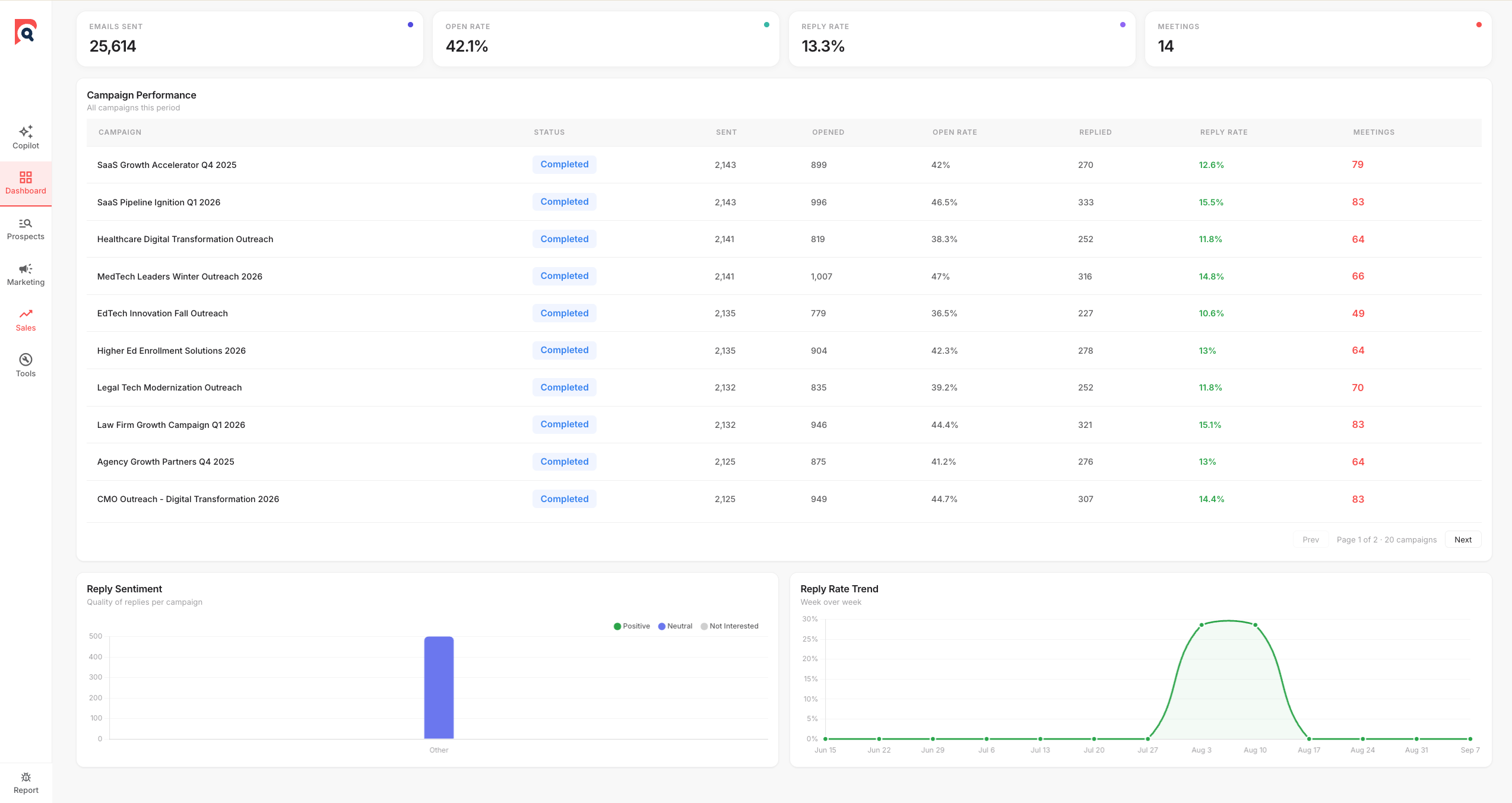Image resolution: width=1512 pixels, height=803 pixels.
Task: Click the Jul 27 trend data point
Action: 1148,739
